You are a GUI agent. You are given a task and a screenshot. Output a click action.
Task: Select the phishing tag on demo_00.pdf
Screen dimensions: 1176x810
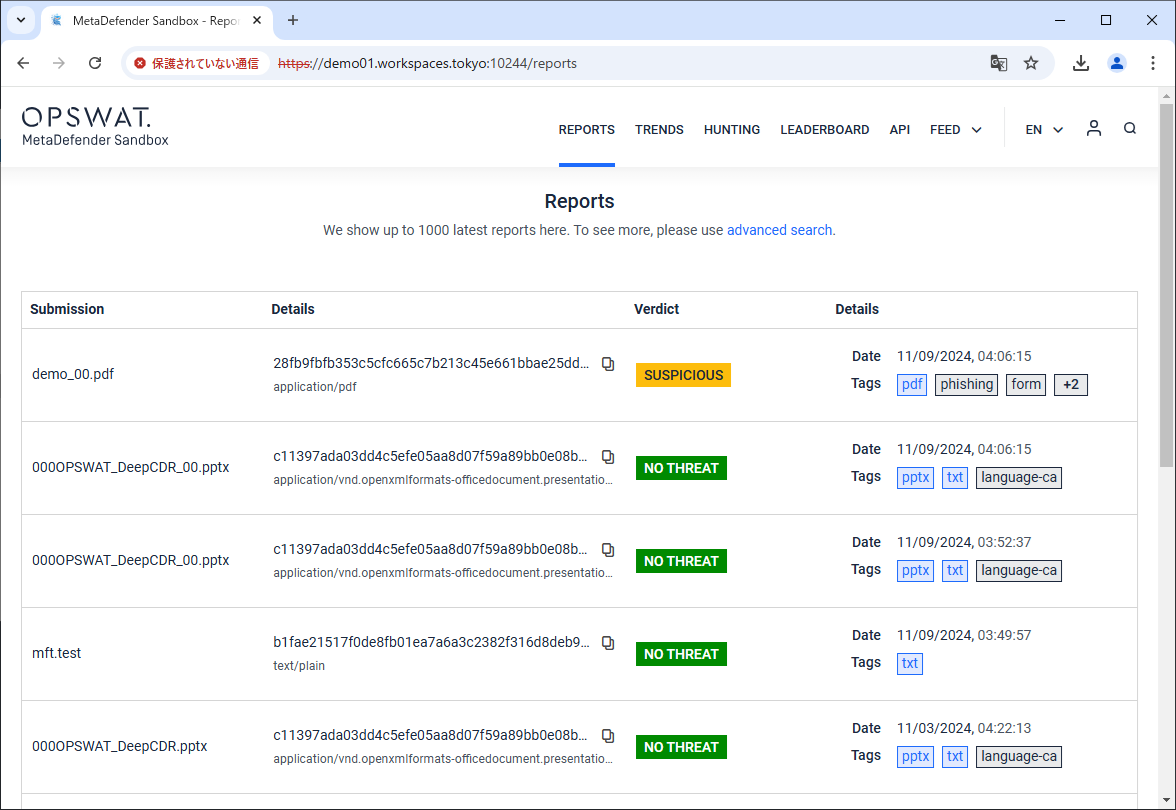tap(966, 384)
